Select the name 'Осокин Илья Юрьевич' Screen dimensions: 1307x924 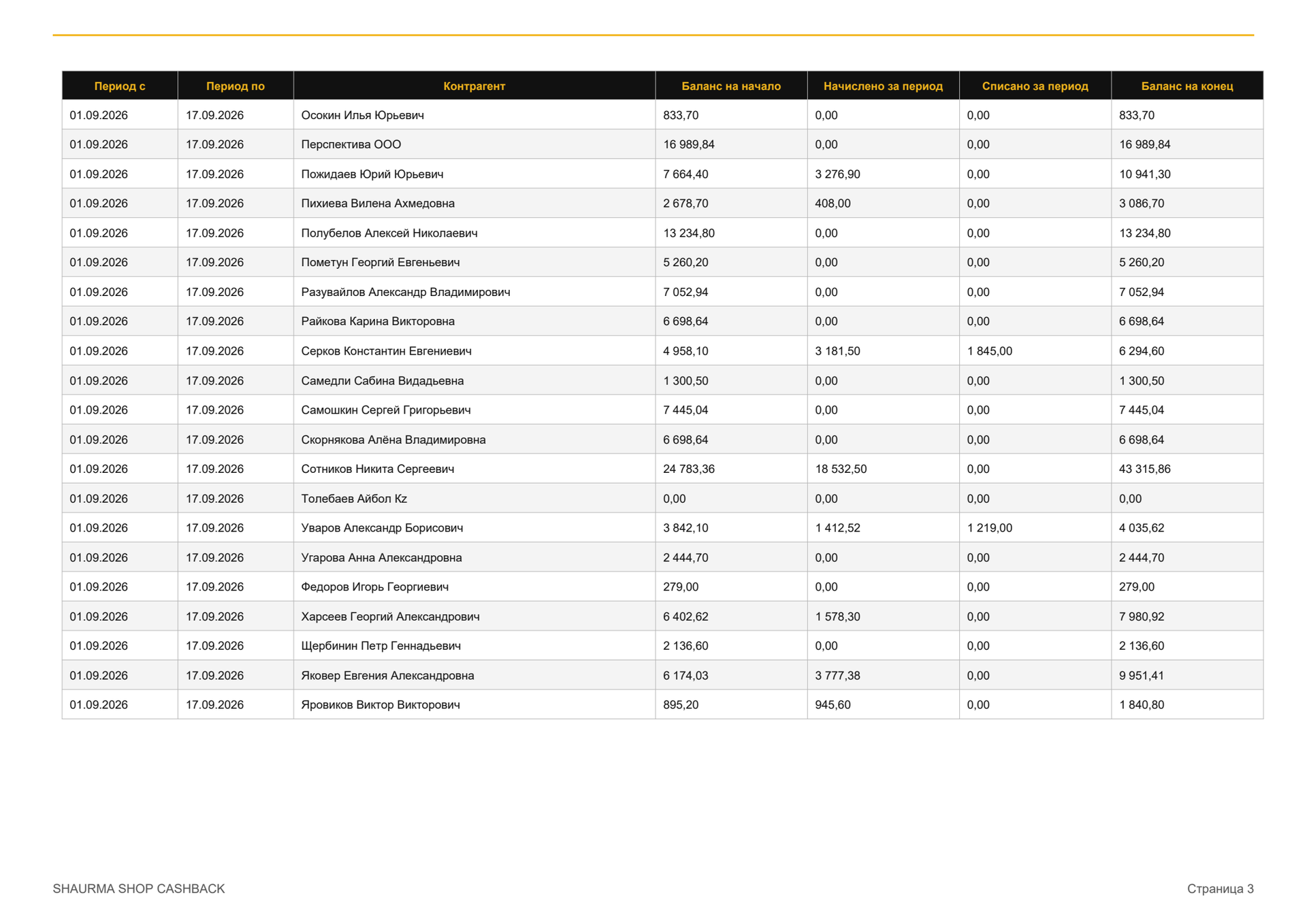tap(362, 116)
